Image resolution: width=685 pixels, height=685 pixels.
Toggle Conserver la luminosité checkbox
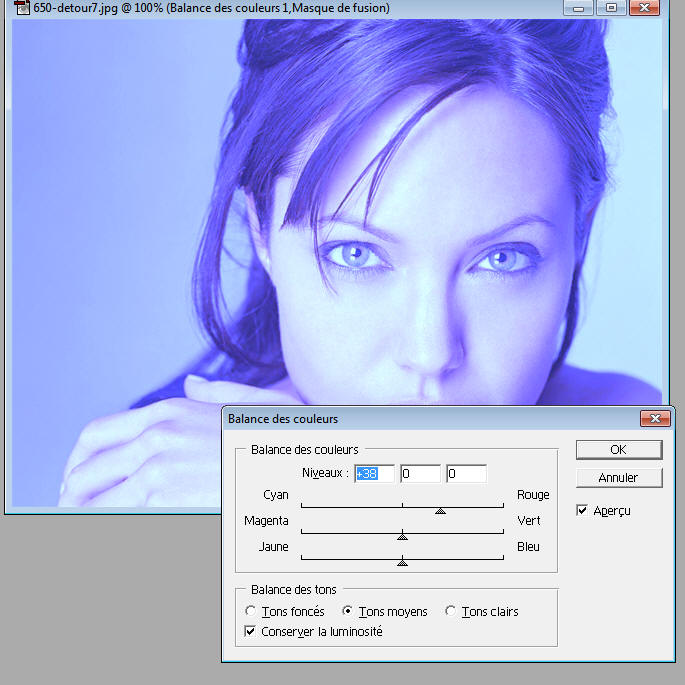click(250, 631)
